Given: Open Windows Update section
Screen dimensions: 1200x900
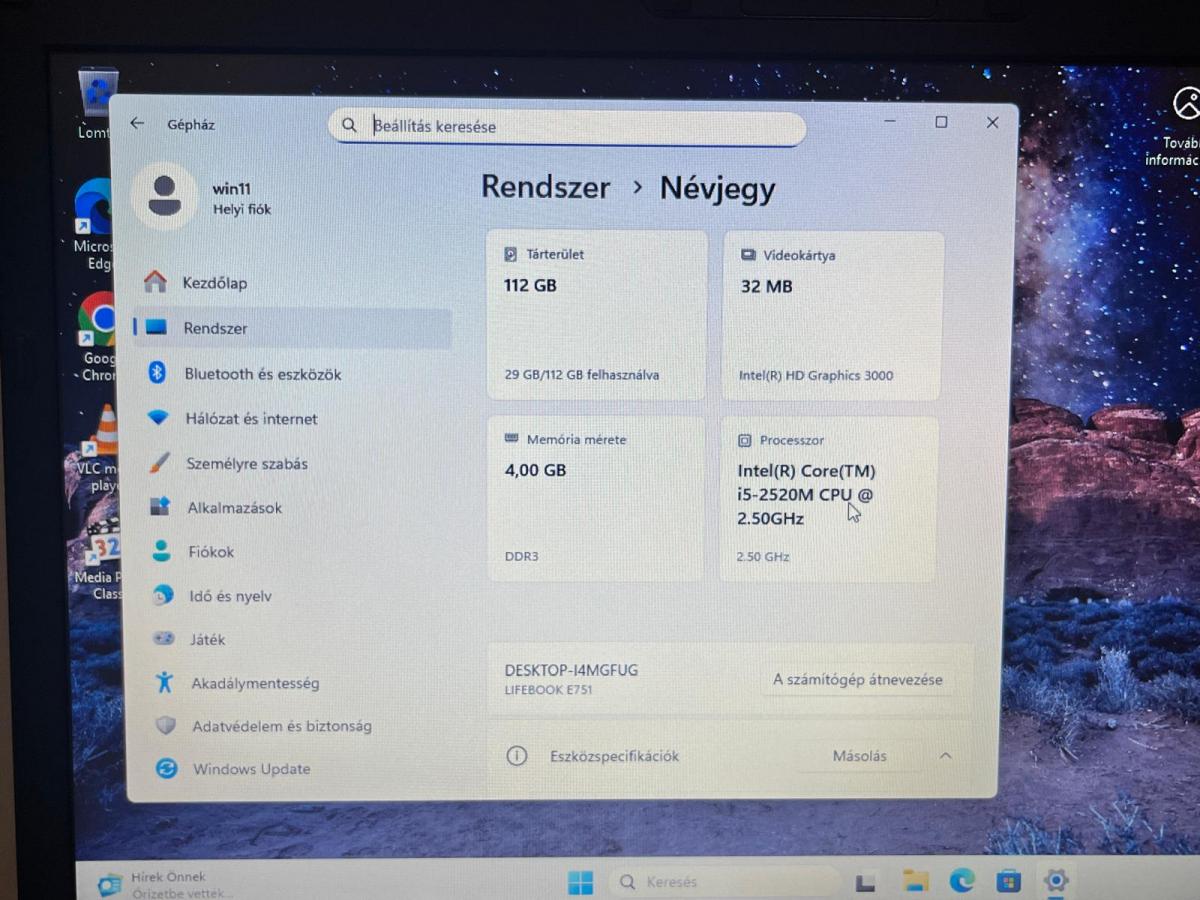Looking at the screenshot, I should tap(251, 769).
